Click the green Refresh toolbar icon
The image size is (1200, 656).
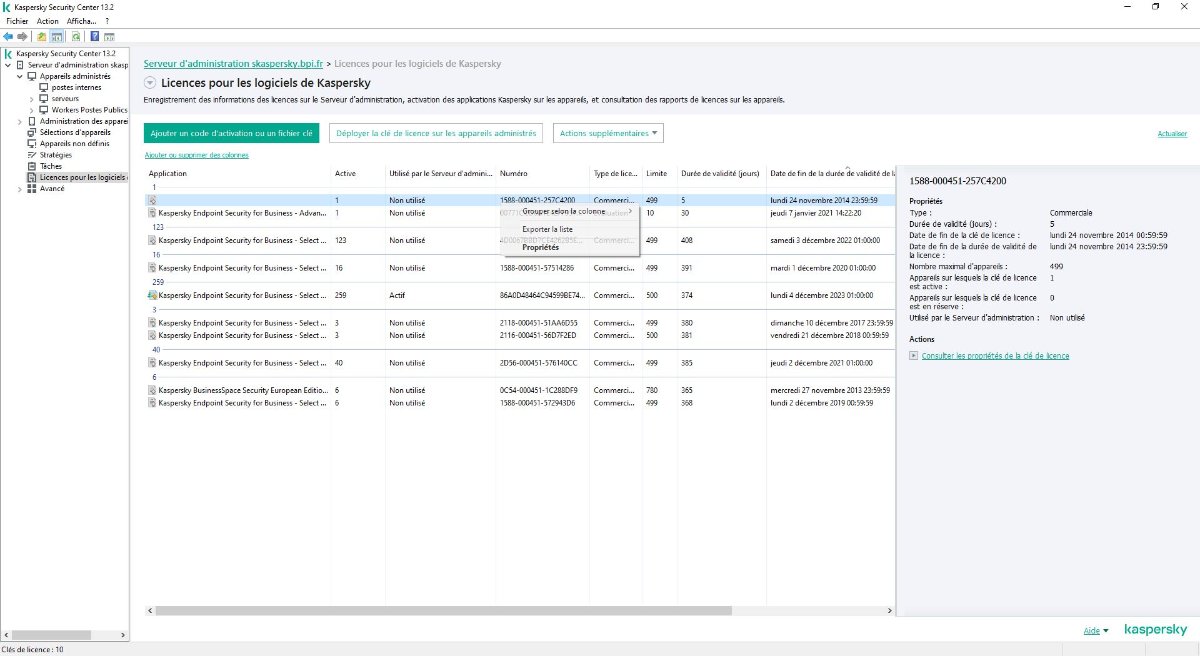[76, 36]
